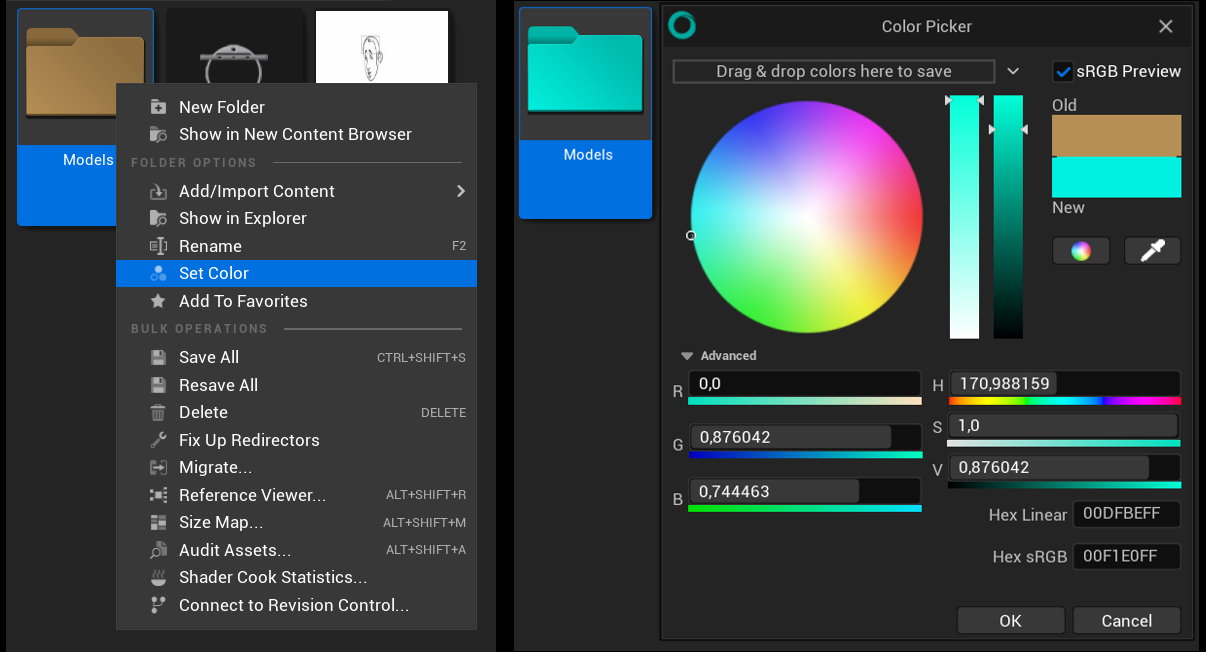
Task: Click the trash icon next to Delete
Action: [x=157, y=412]
